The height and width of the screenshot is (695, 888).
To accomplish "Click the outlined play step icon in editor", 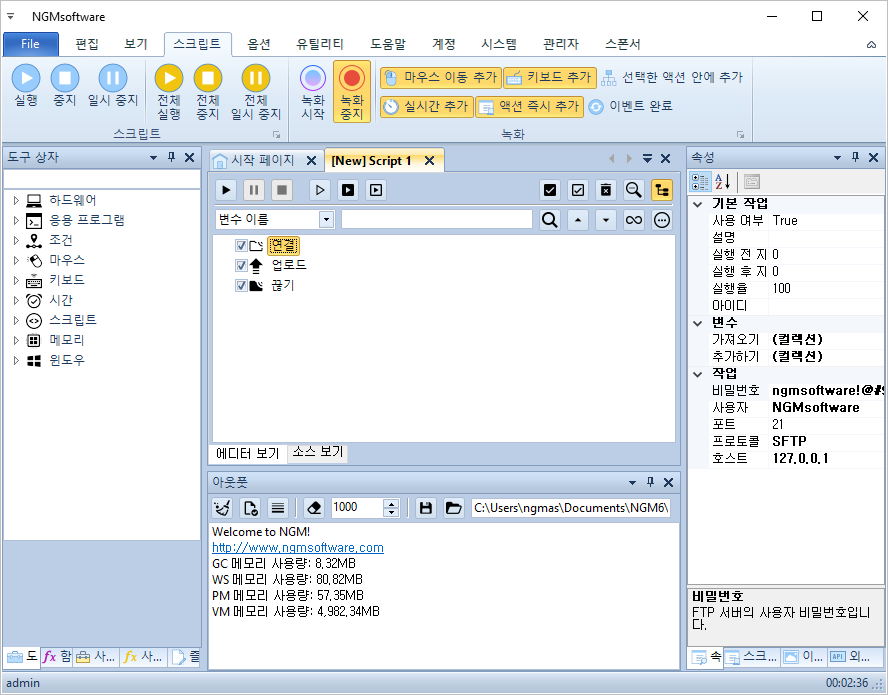I will [320, 190].
